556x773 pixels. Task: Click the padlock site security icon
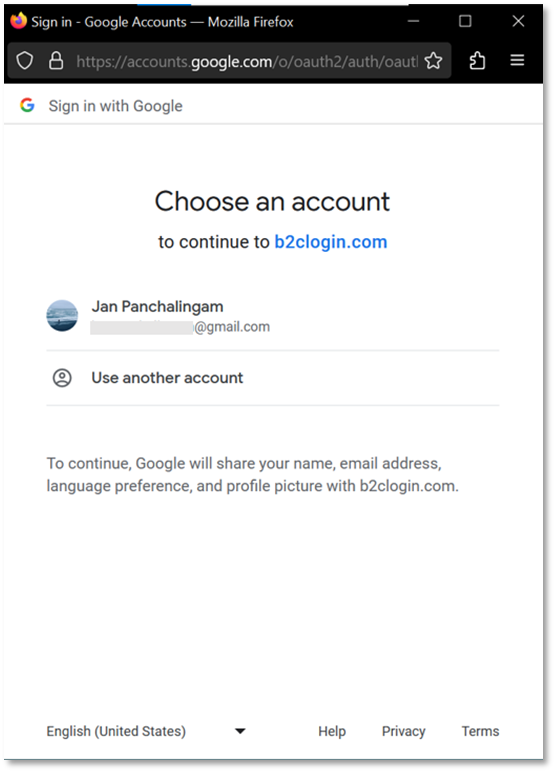(56, 61)
